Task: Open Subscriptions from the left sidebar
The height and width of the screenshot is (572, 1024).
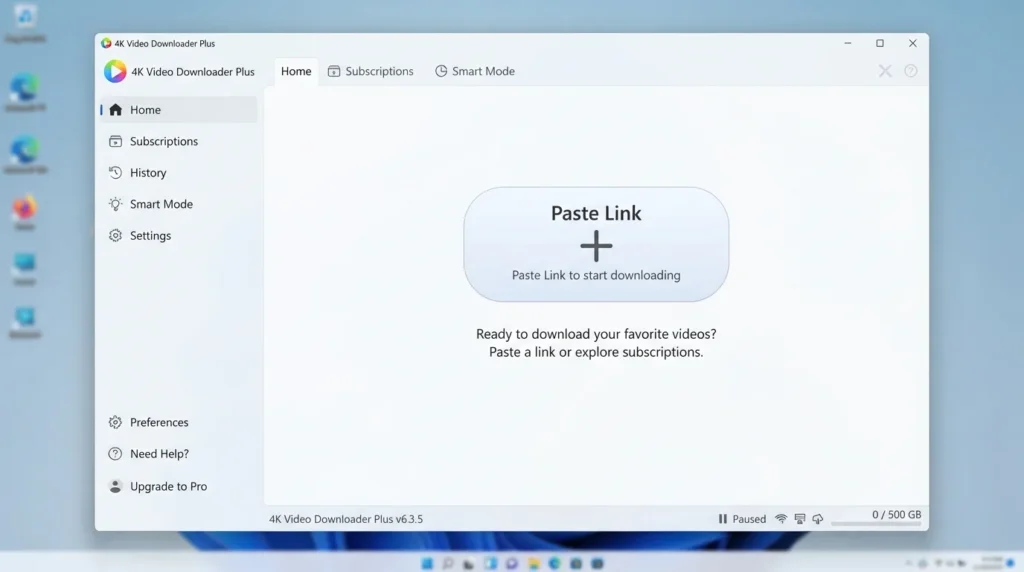Action: [x=179, y=141]
